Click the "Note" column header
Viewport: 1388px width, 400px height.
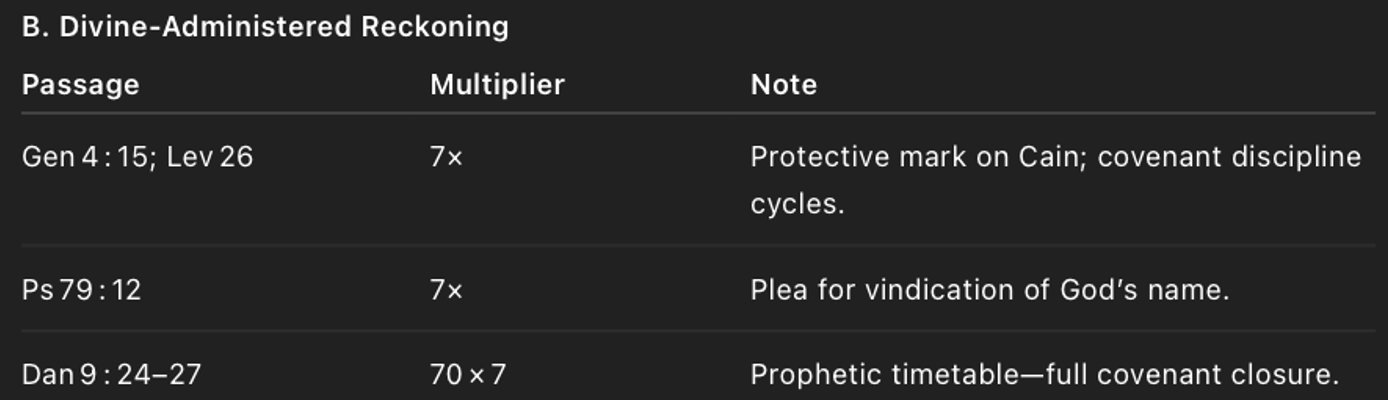click(x=783, y=85)
